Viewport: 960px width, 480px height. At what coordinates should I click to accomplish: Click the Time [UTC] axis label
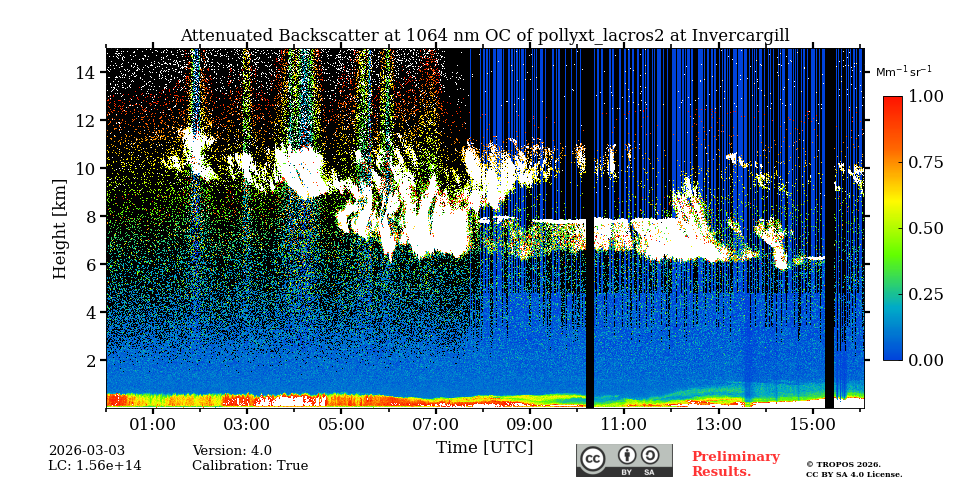[484, 447]
